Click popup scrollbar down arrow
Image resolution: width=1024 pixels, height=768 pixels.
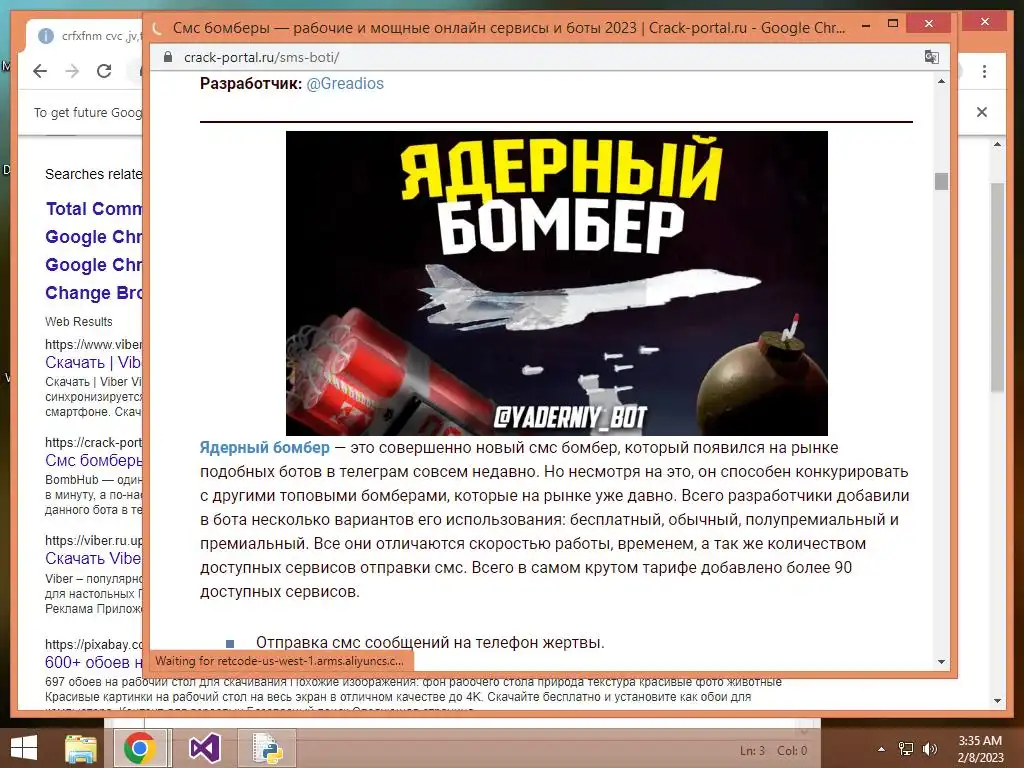point(941,662)
